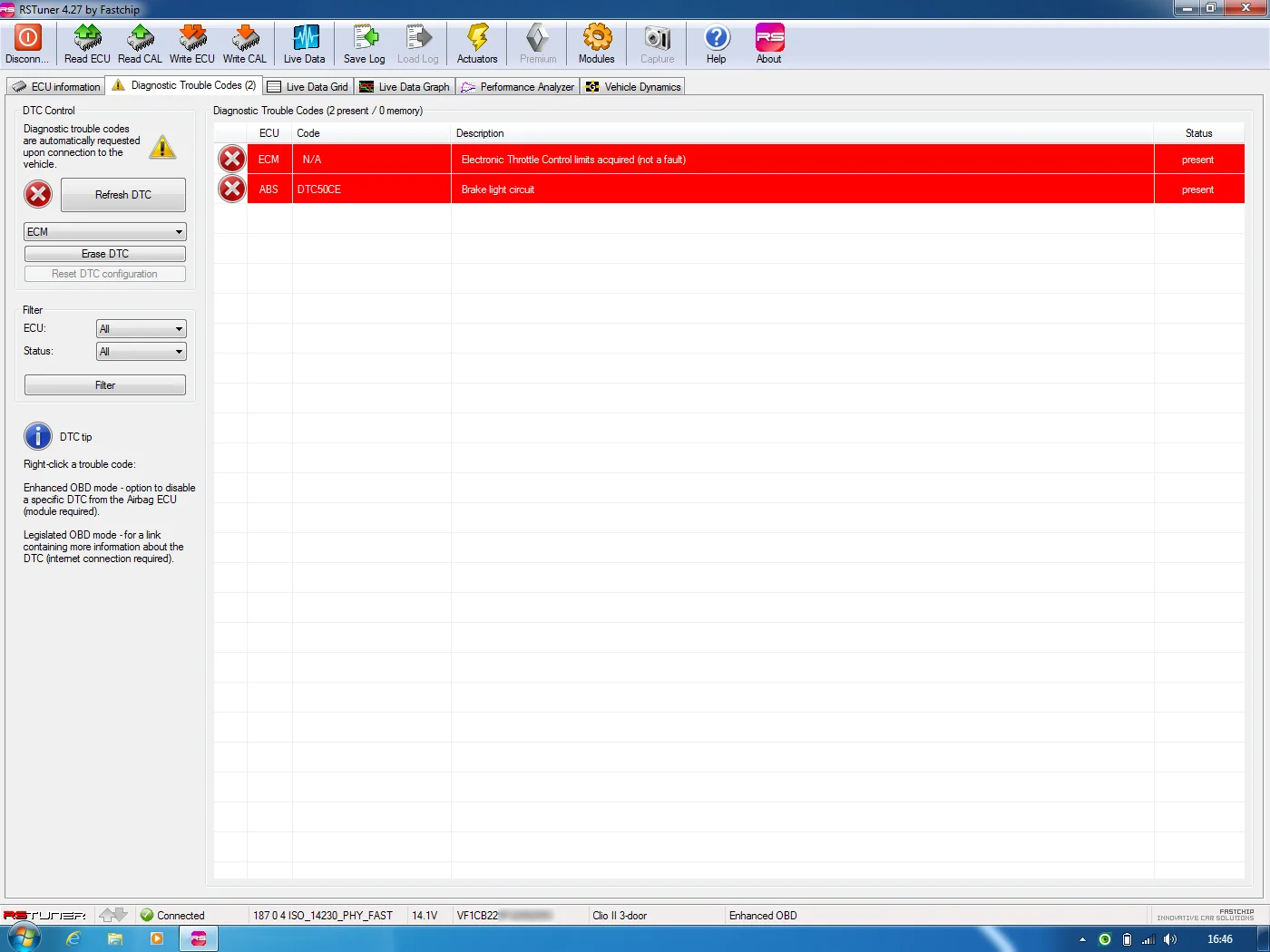The image size is (1270, 952).
Task: Switch to the ECU information tab
Action: point(56,87)
